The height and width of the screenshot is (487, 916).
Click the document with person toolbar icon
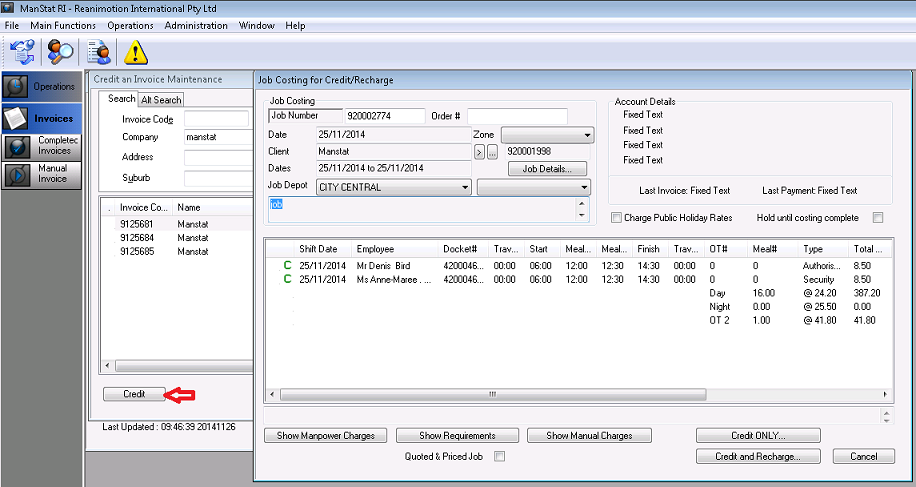[99, 52]
